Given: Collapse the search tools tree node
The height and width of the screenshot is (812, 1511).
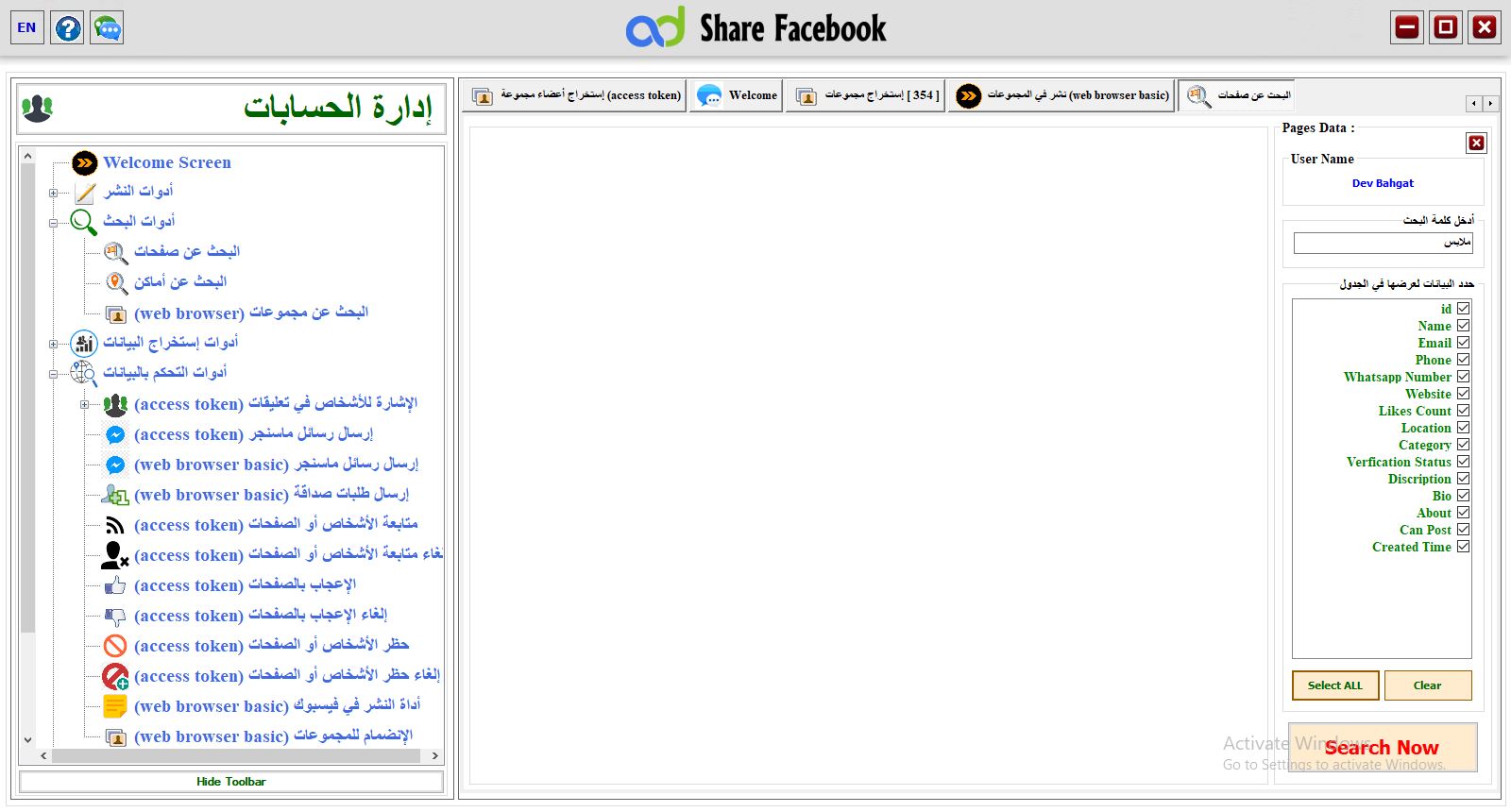Looking at the screenshot, I should point(53,223).
